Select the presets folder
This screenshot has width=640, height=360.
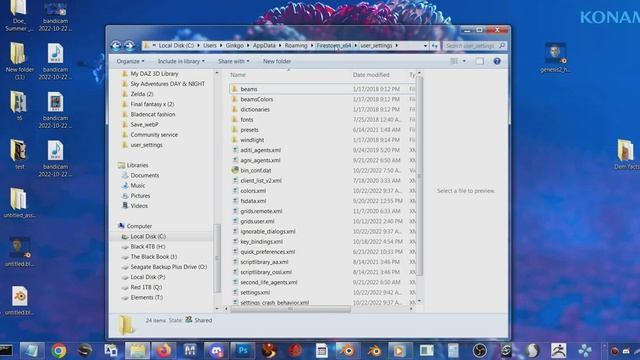[249, 130]
